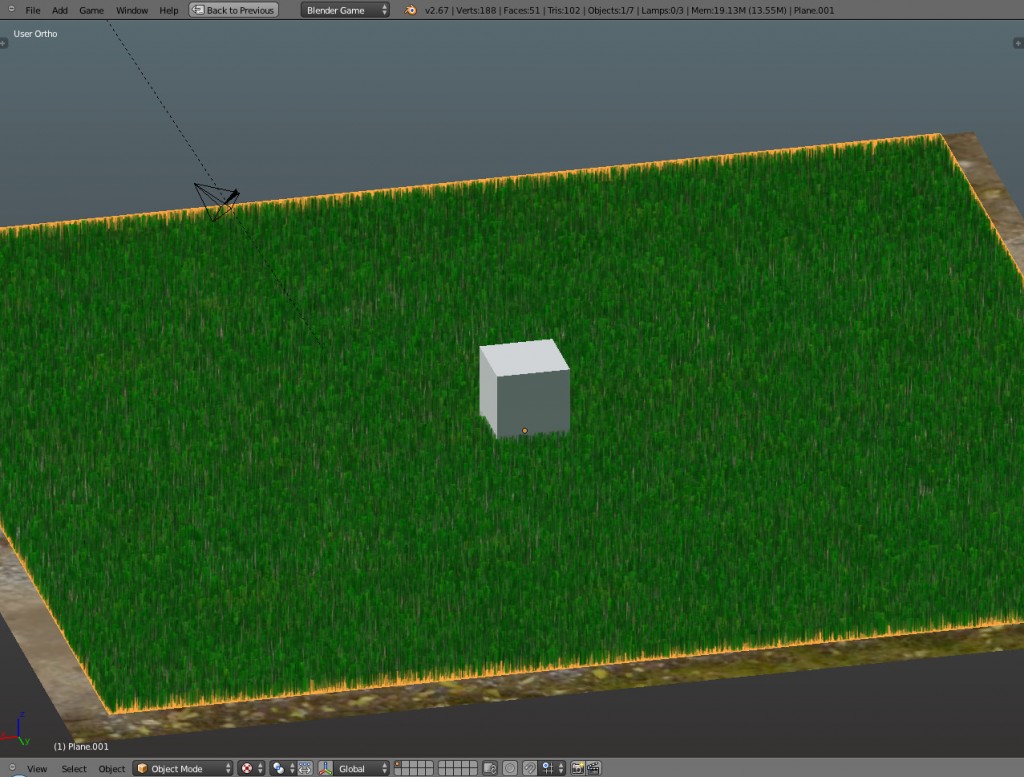Enable the snap magnet icon
The image size is (1024, 777).
point(531,768)
